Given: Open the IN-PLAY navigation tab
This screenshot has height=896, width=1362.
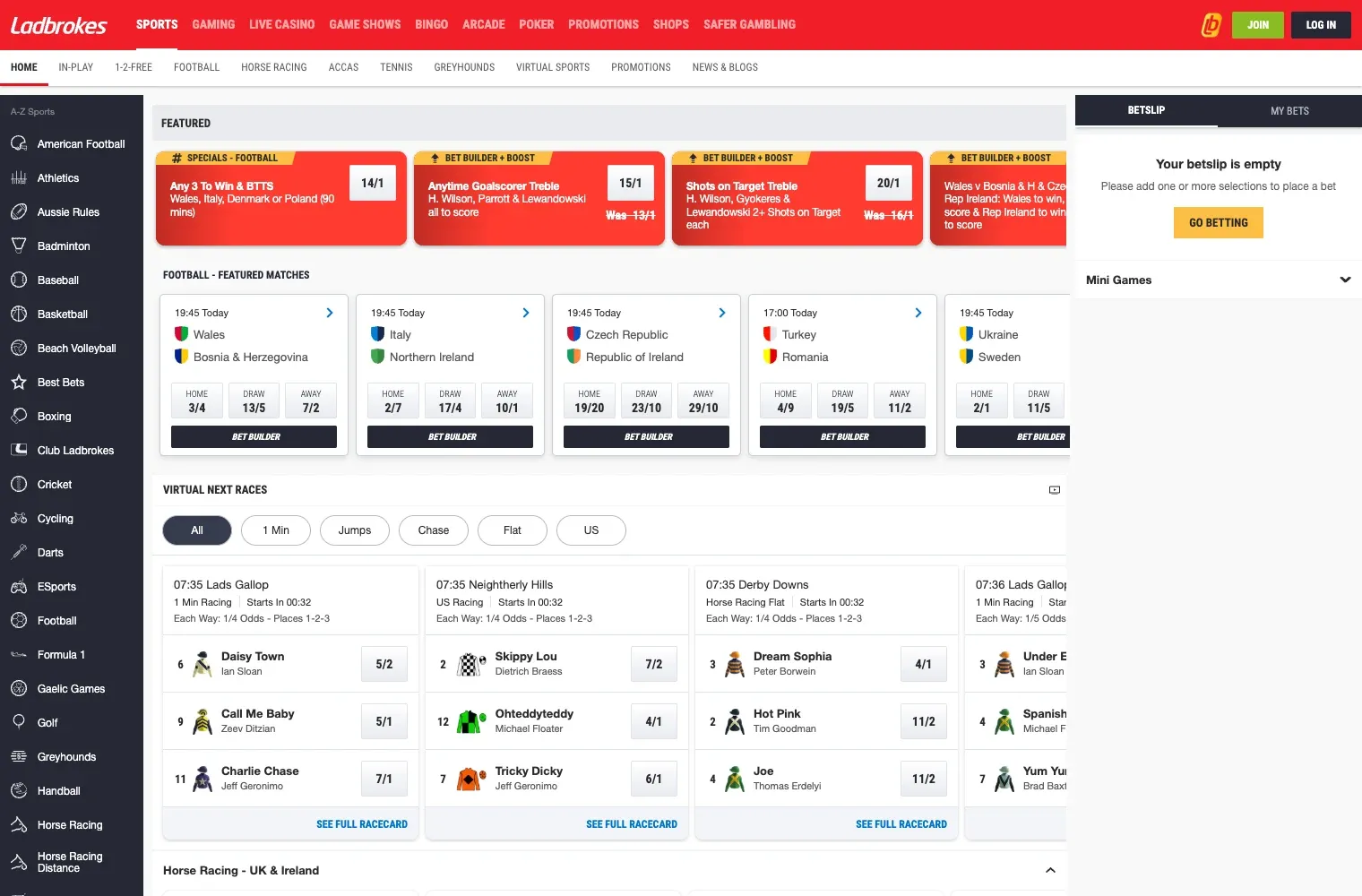Looking at the screenshot, I should coord(75,66).
